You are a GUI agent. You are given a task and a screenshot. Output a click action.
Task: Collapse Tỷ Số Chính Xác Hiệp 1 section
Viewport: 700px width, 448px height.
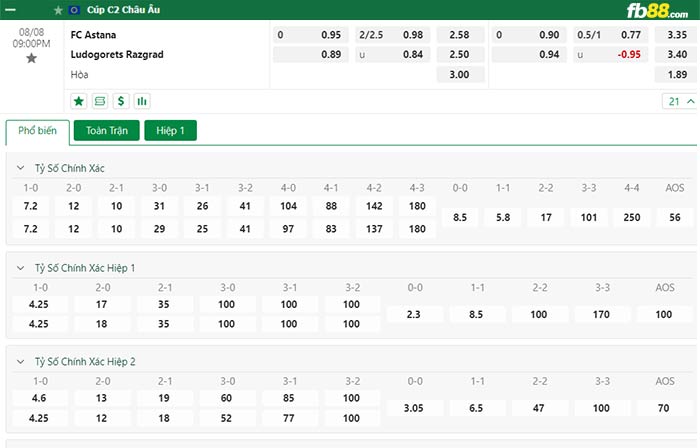coord(21,268)
